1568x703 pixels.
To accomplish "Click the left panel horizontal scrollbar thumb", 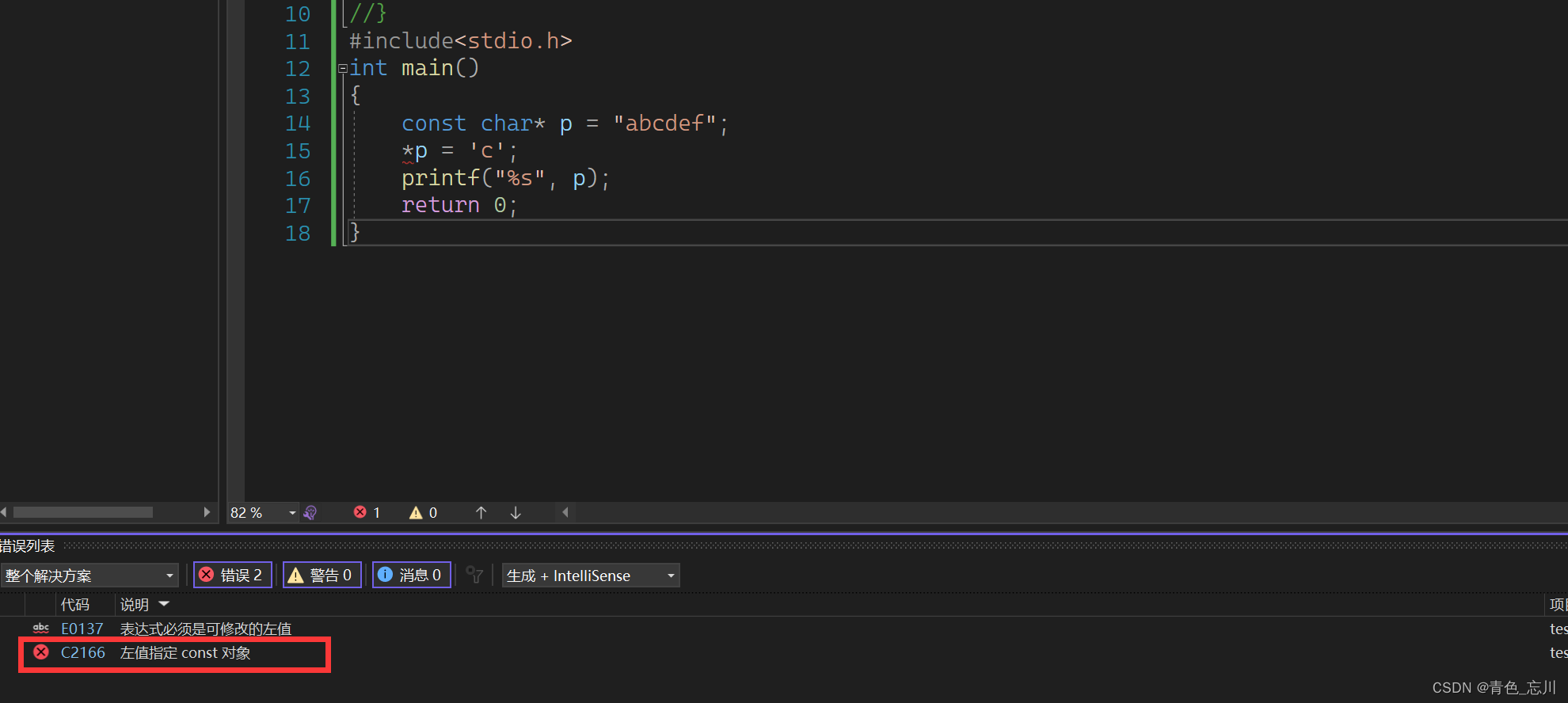I will pyautogui.click(x=83, y=512).
